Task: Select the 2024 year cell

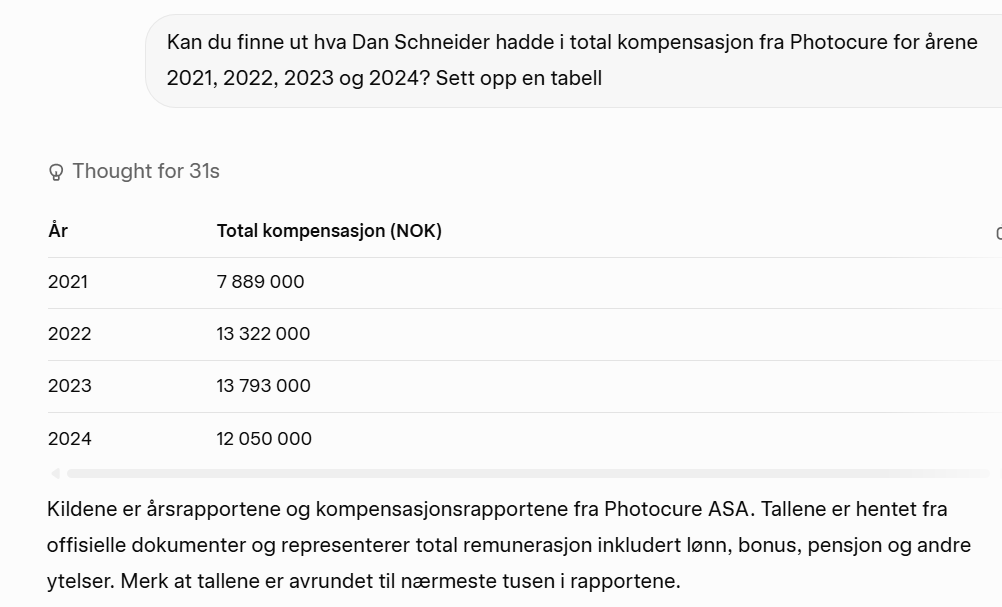Action: 69,438
